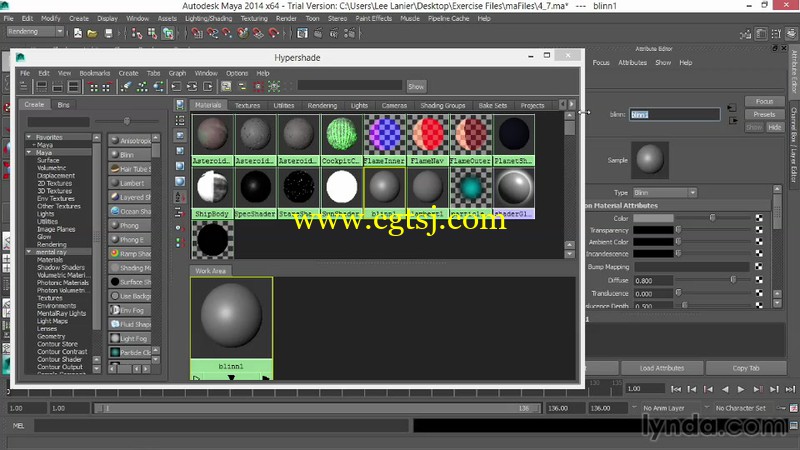This screenshot has width=800, height=450.
Task: Collapse the Favorites tree group
Action: click(x=29, y=137)
